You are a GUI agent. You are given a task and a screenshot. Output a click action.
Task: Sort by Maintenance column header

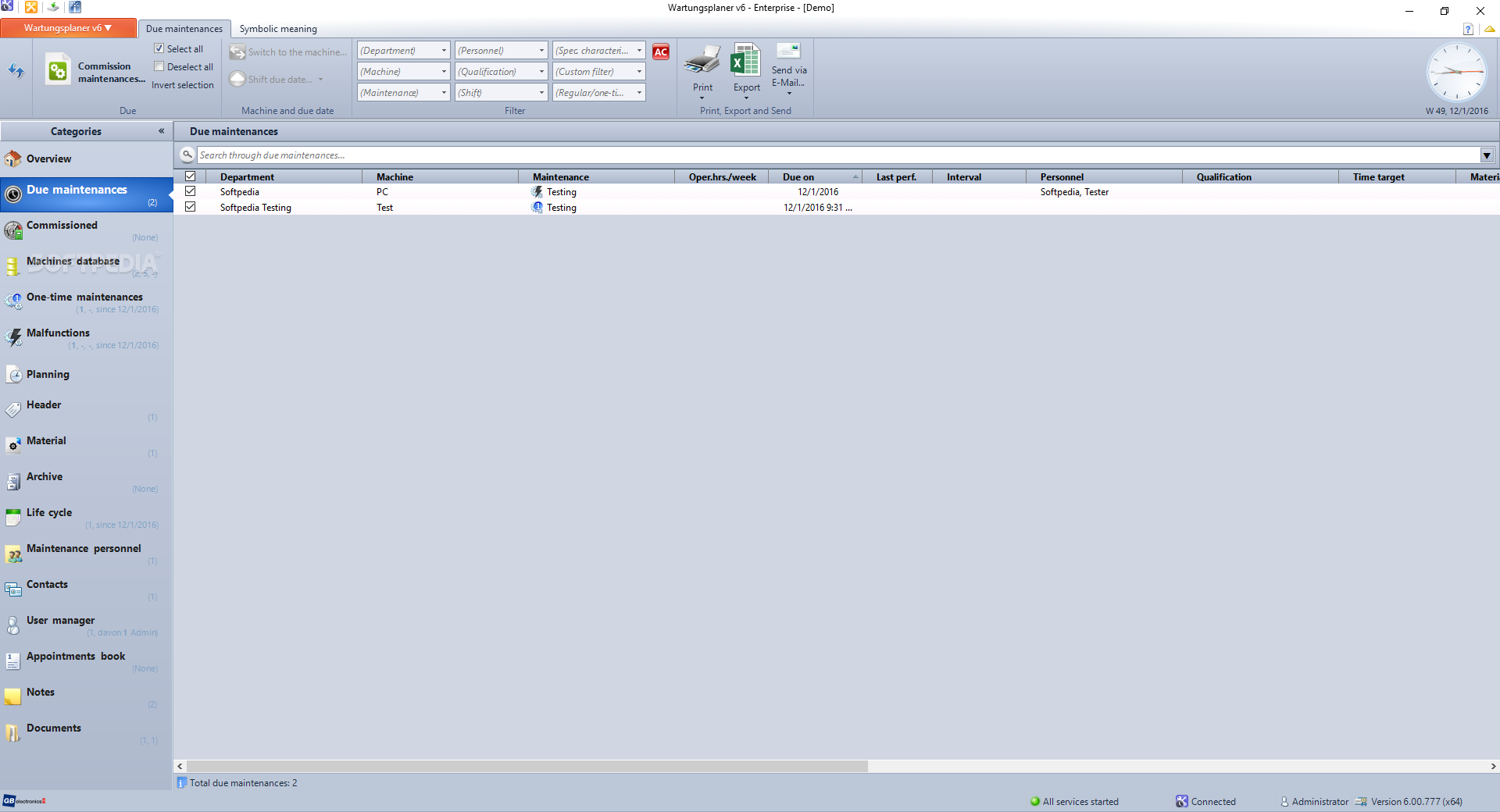(596, 177)
